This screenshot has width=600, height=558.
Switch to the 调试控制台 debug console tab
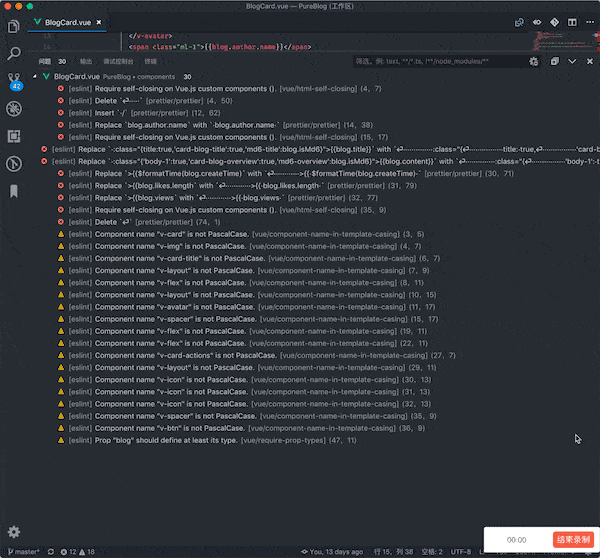118,61
